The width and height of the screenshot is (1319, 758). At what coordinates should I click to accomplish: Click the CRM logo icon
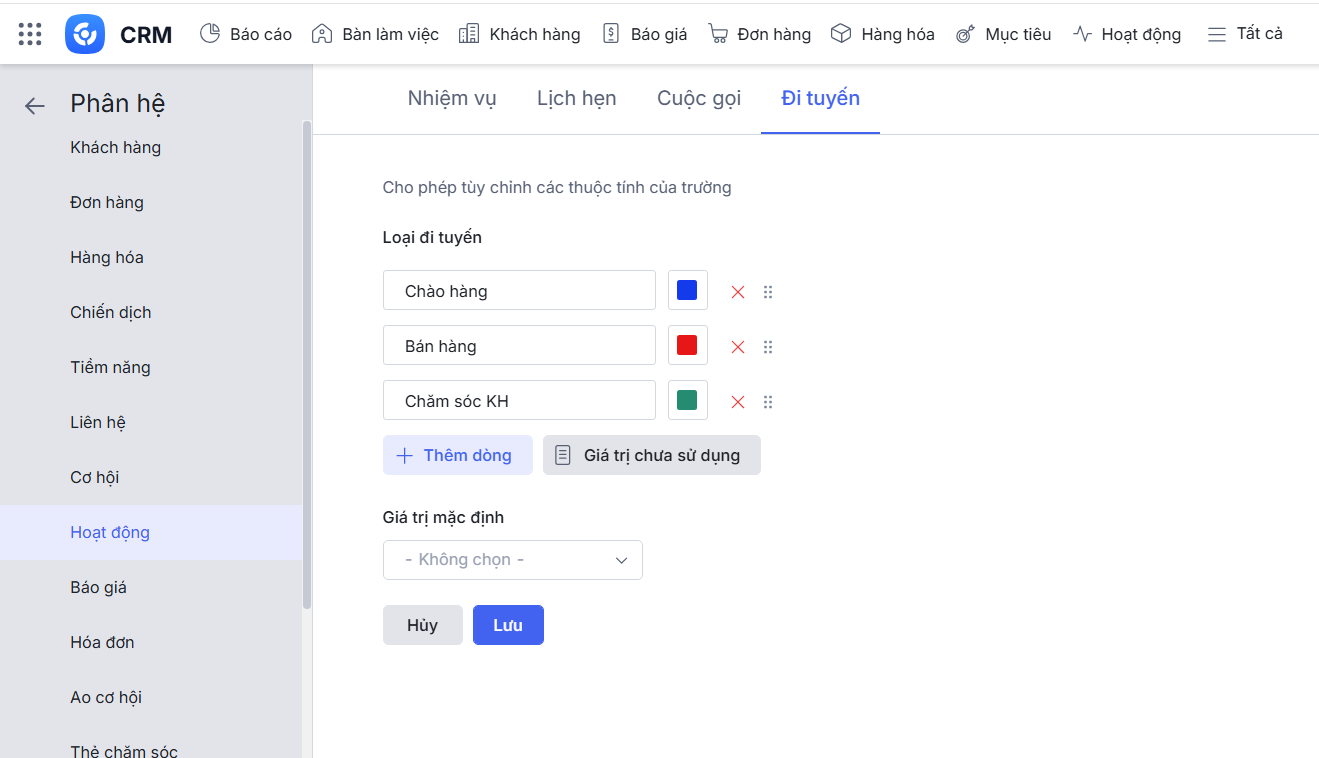coord(85,34)
